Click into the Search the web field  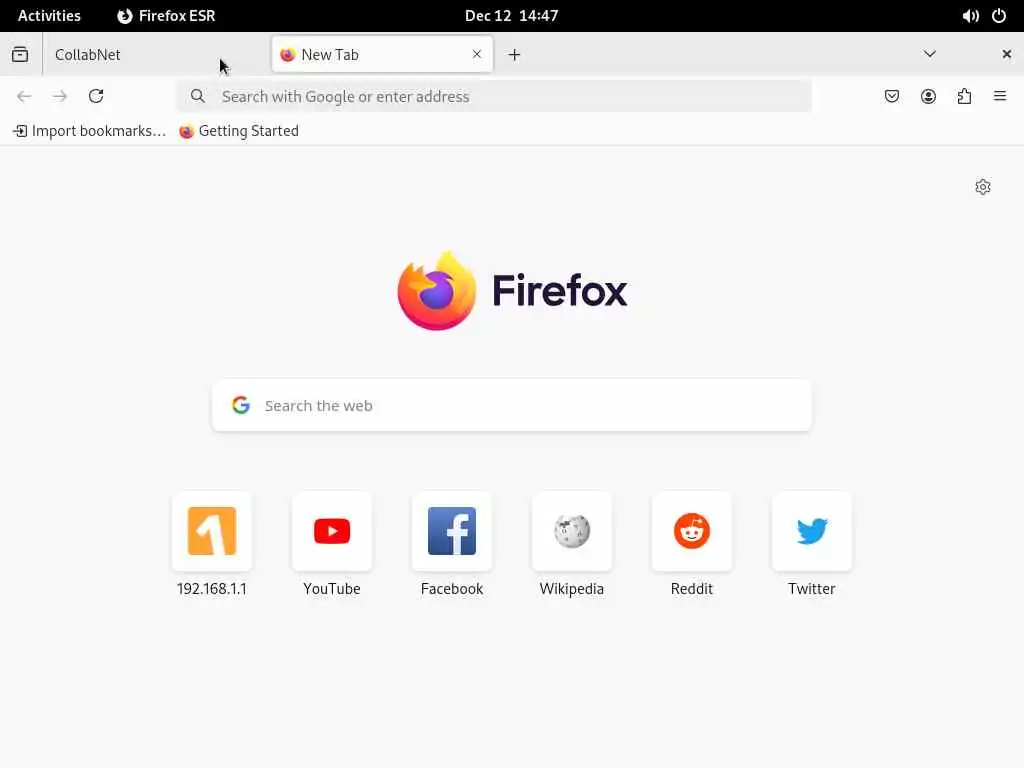(x=512, y=406)
